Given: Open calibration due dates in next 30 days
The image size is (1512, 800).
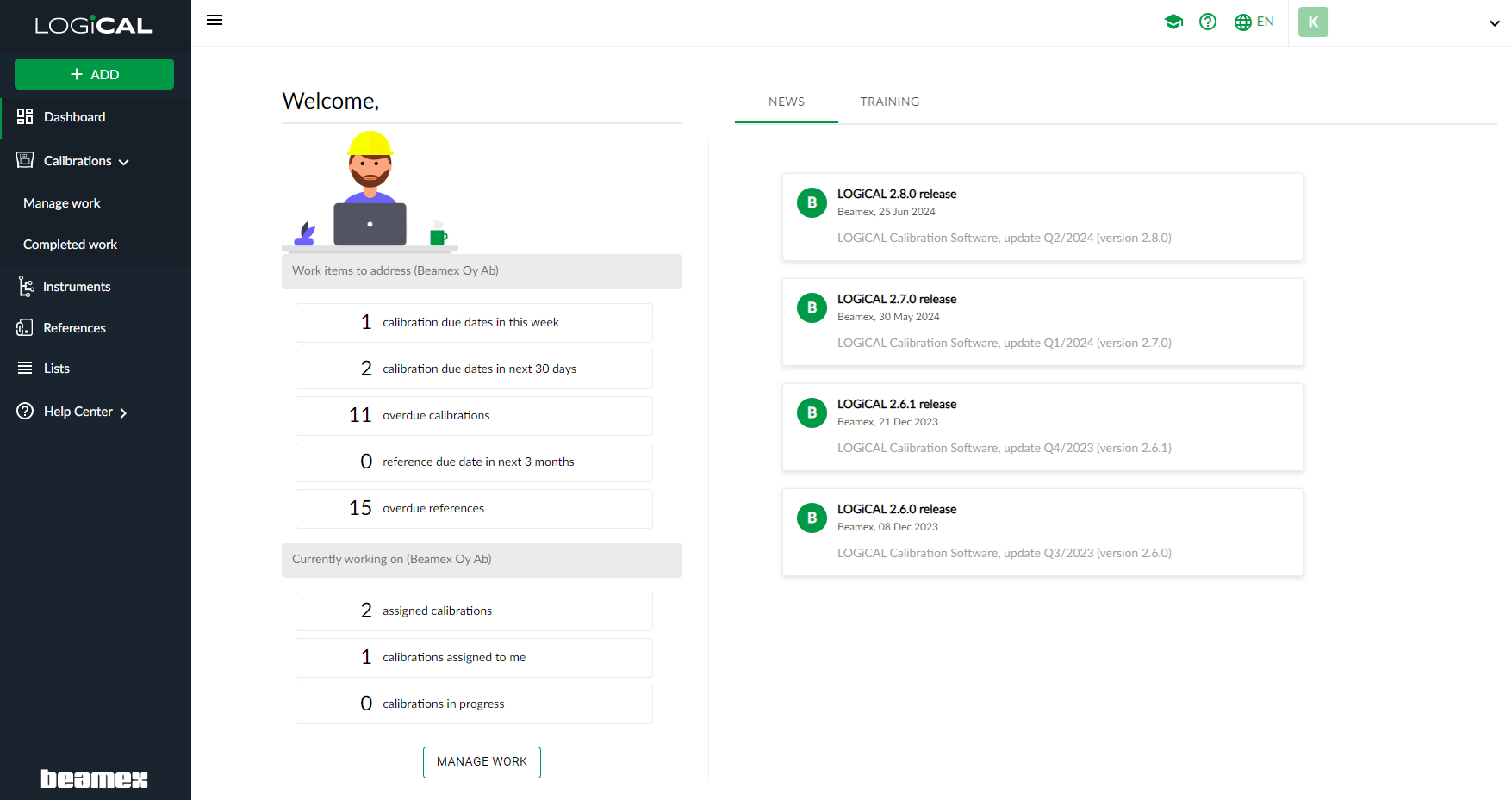Looking at the screenshot, I should [x=474, y=369].
